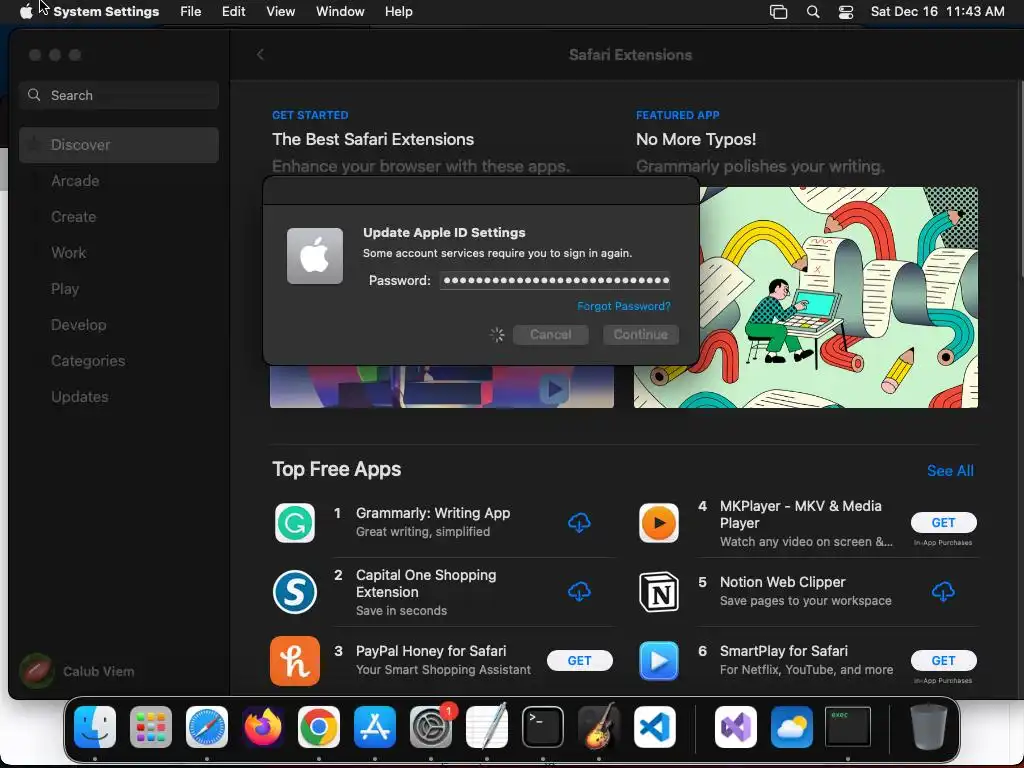
Task: Click the Grammarly app icon
Action: pyautogui.click(x=295, y=522)
